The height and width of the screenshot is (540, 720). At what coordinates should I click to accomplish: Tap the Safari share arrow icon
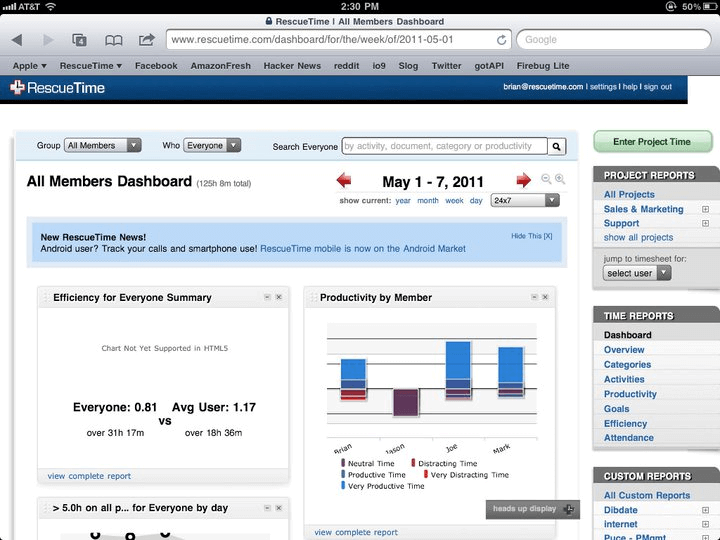click(x=147, y=40)
